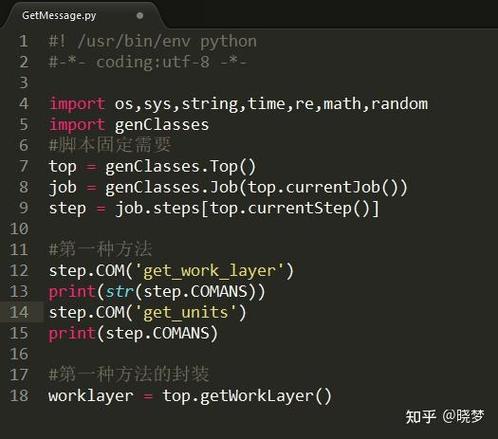Click line number 16 in gutter

tap(19, 354)
